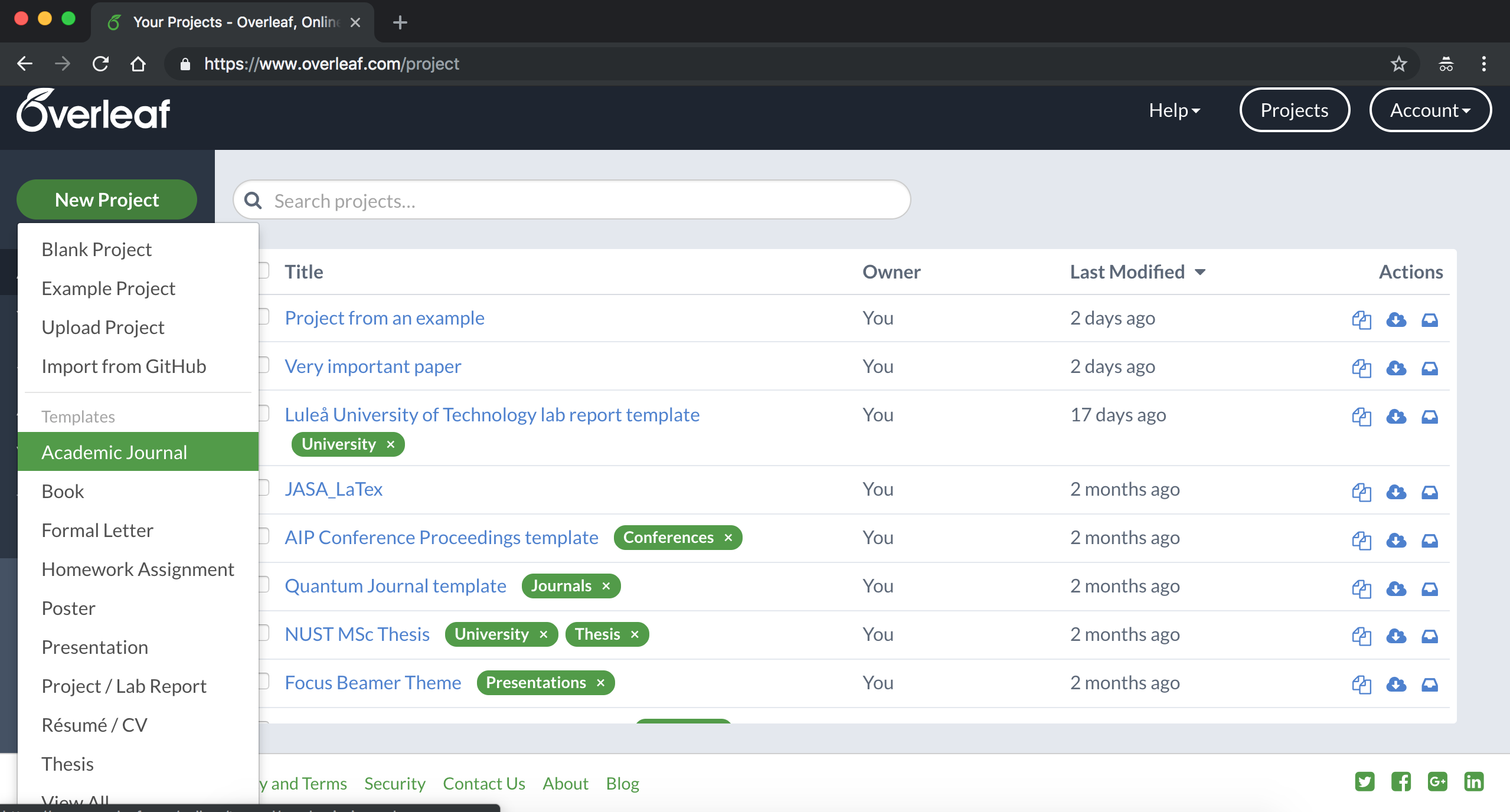1510x812 pixels.
Task: Click the download icon for Focus Beamer Theme
Action: click(1396, 683)
